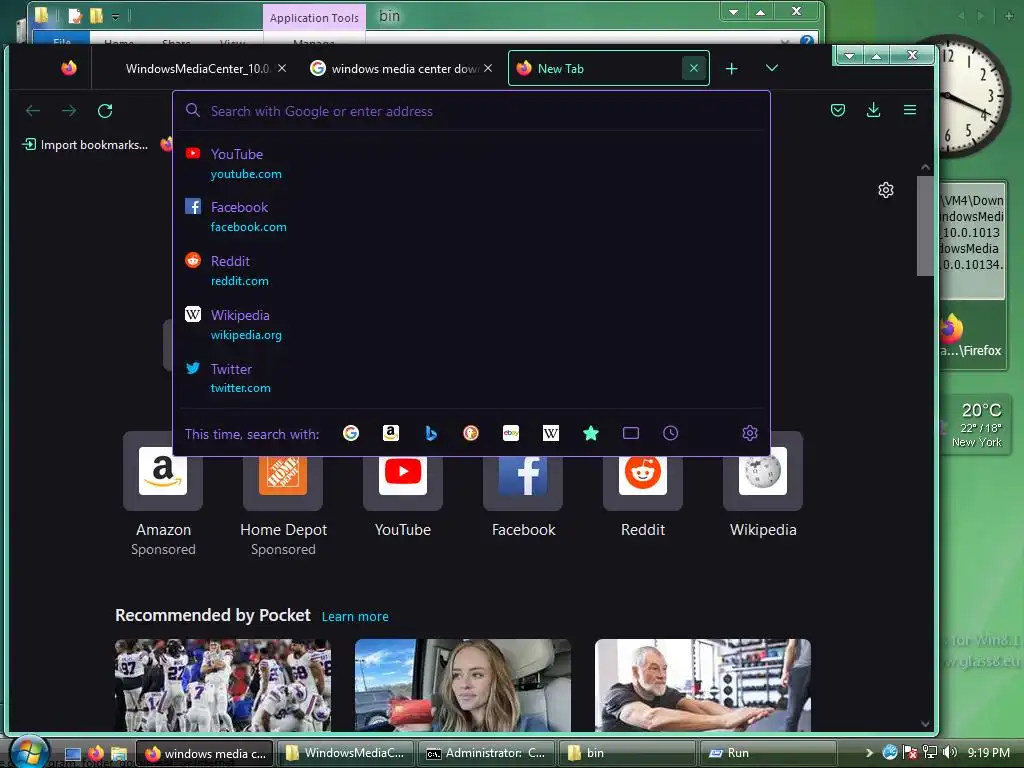Search this time with Google icon
This screenshot has width=1024, height=768.
(x=351, y=433)
